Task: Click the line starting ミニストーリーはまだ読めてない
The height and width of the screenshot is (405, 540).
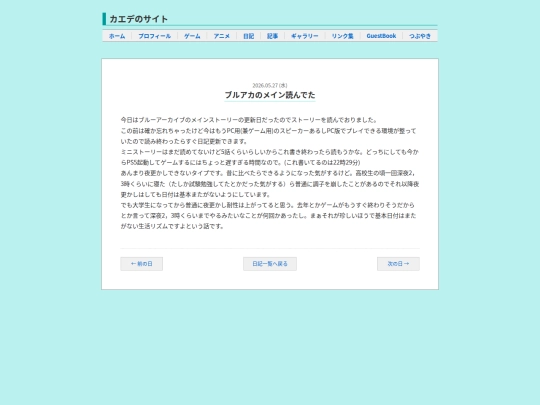Action: pos(270,152)
